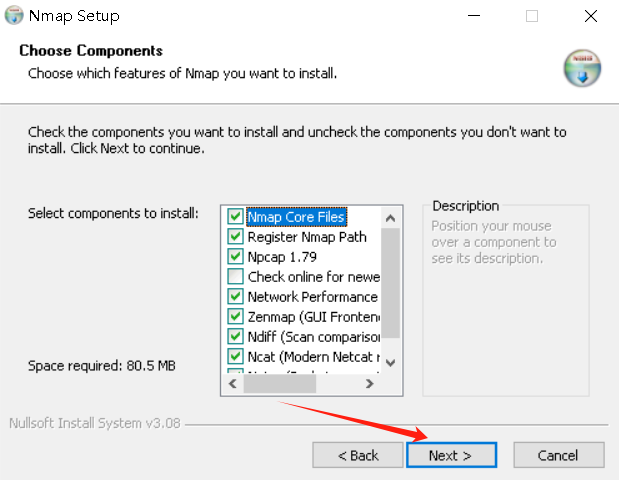The image size is (619, 480).
Task: Click the vertical scrollbar thumb
Action: point(390,283)
